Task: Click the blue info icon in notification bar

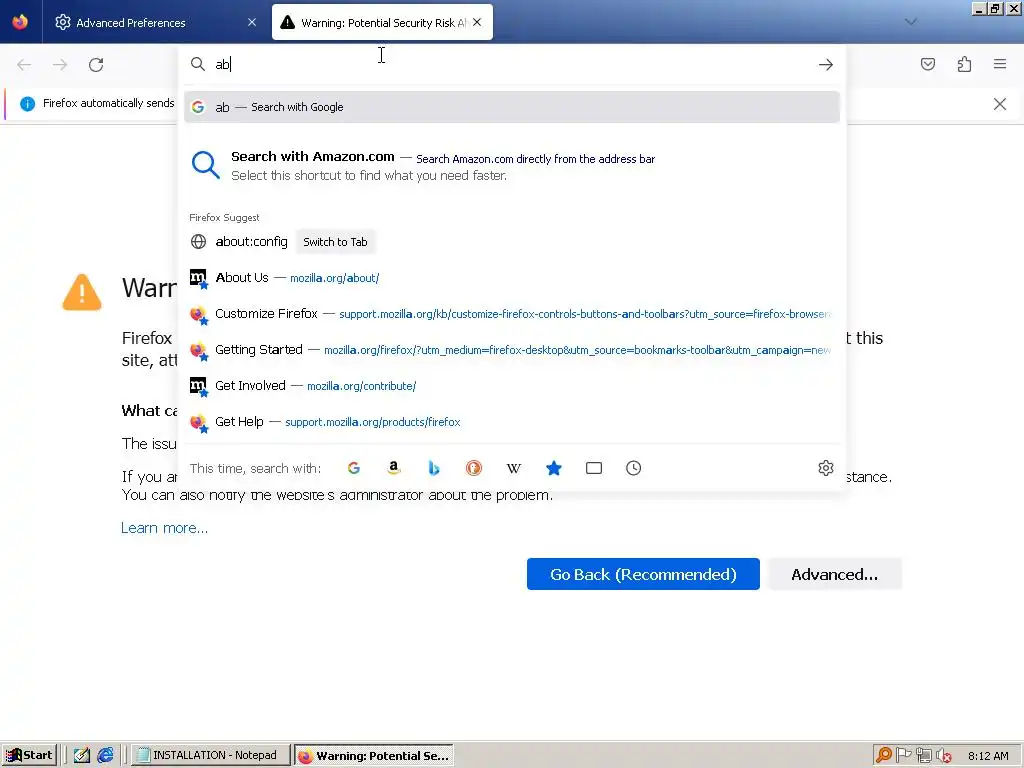Action: click(x=27, y=104)
